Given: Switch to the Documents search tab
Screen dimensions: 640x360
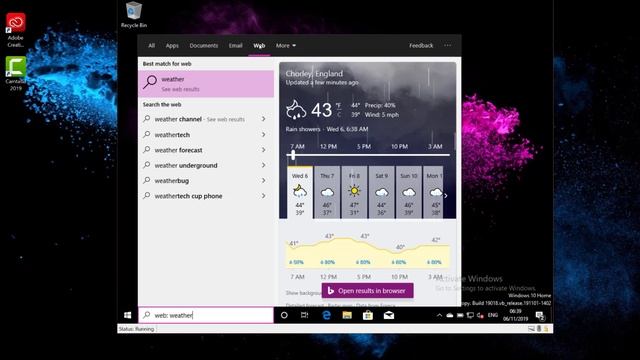Looking at the screenshot, I should coord(204,46).
